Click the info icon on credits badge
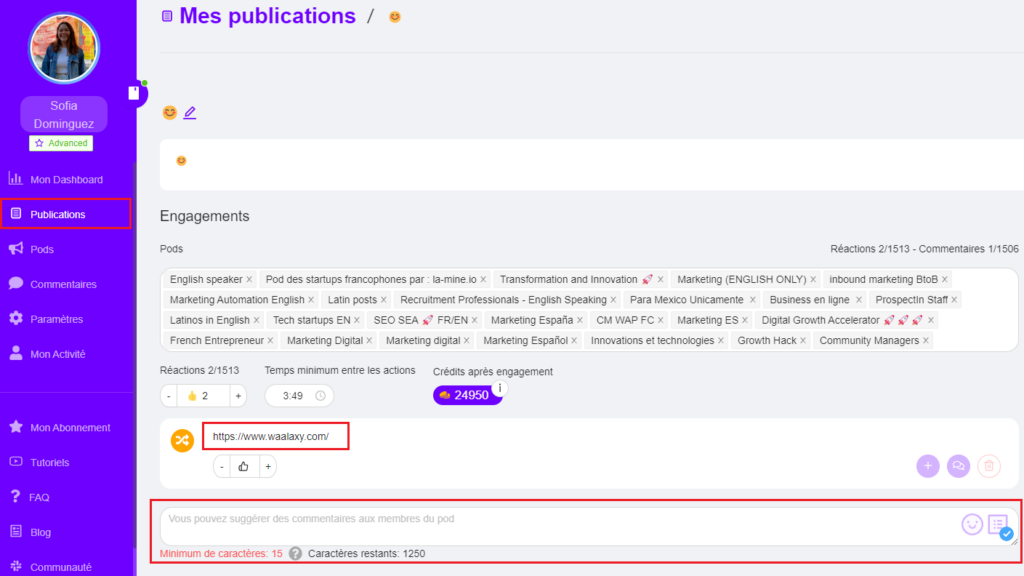Viewport: 1024px width, 576px height. point(500,388)
